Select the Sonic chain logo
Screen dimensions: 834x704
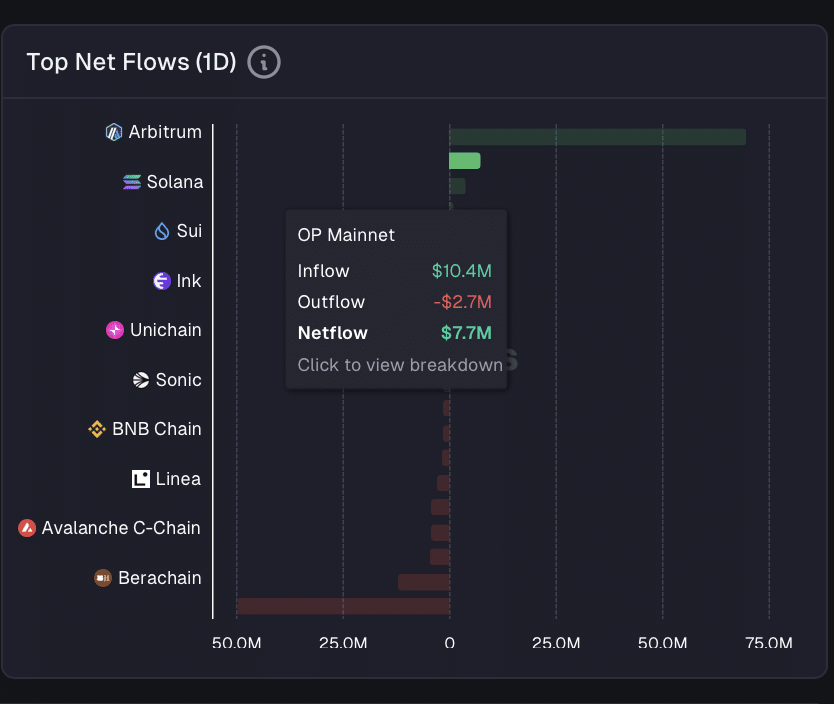click(x=141, y=380)
